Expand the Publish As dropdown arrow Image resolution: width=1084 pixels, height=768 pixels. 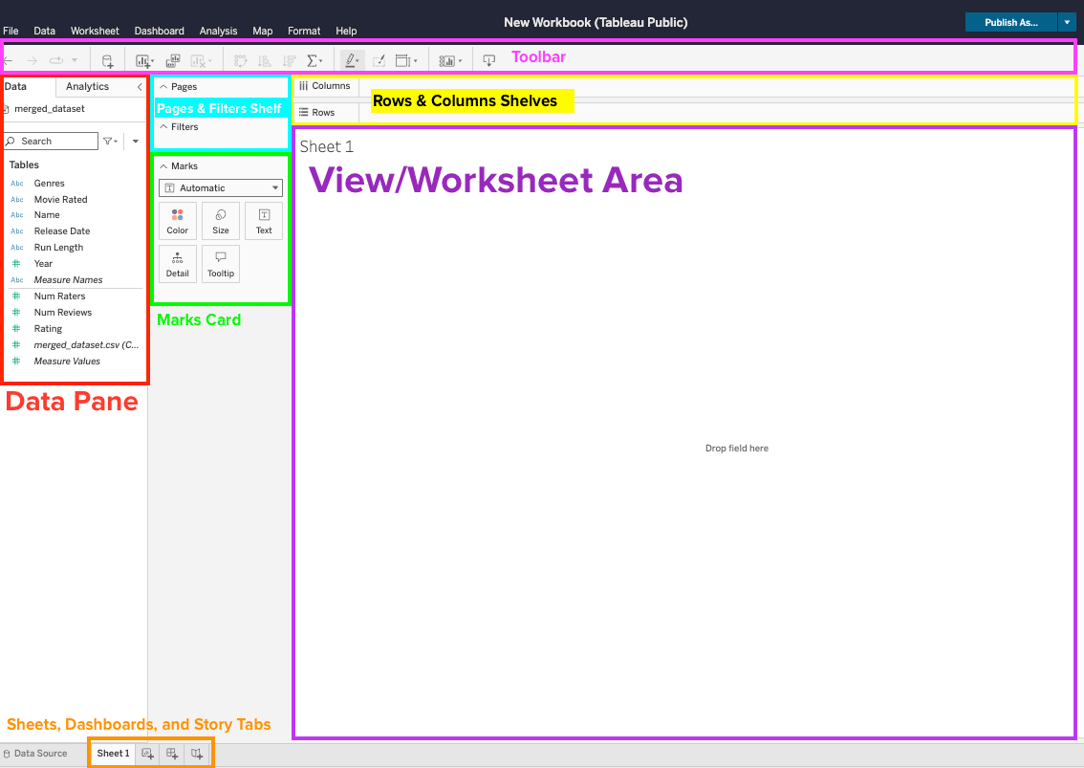(x=1067, y=22)
